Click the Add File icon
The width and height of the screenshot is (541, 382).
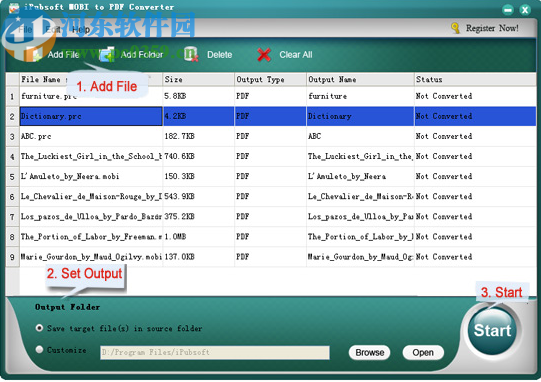[34, 54]
